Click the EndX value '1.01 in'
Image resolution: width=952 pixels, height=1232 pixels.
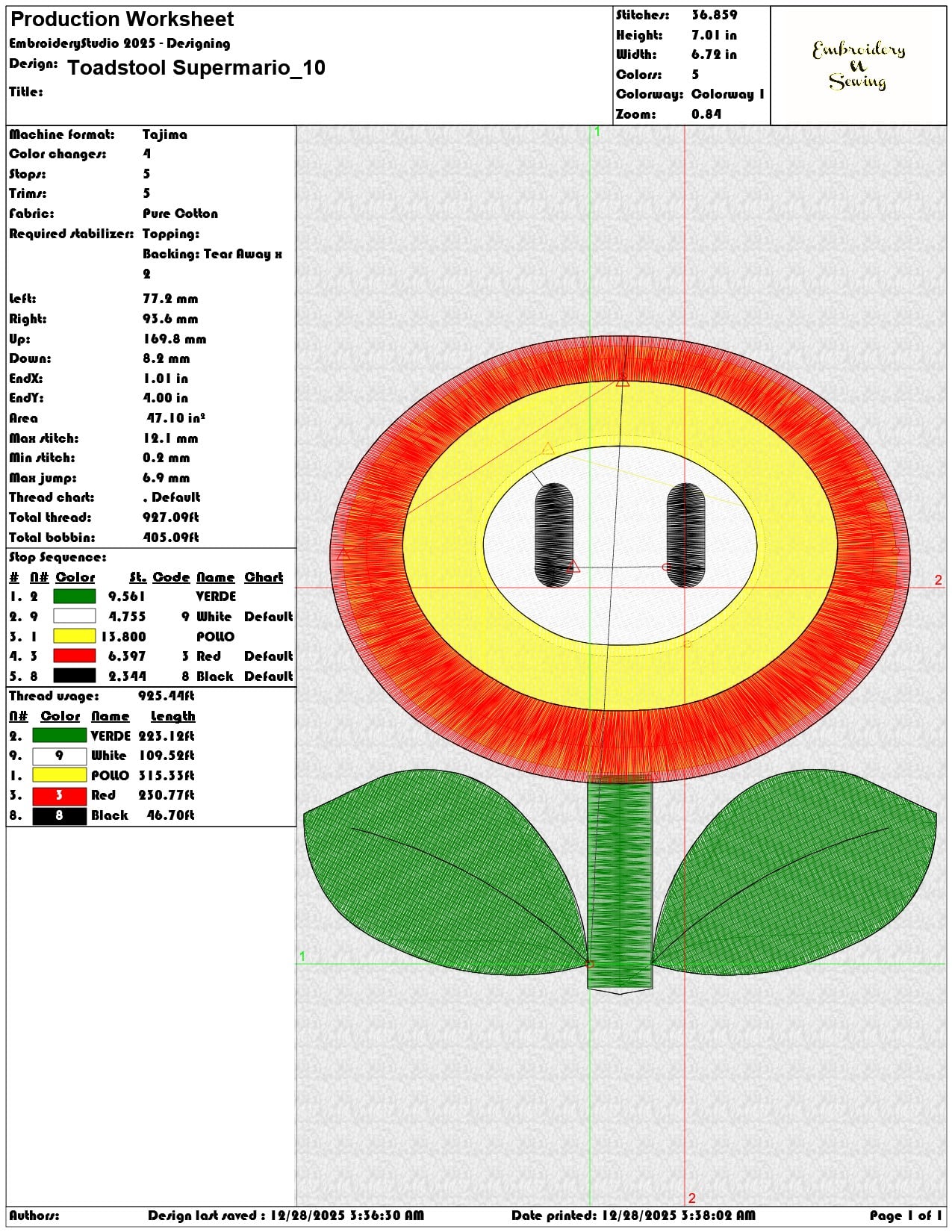pyautogui.click(x=166, y=379)
